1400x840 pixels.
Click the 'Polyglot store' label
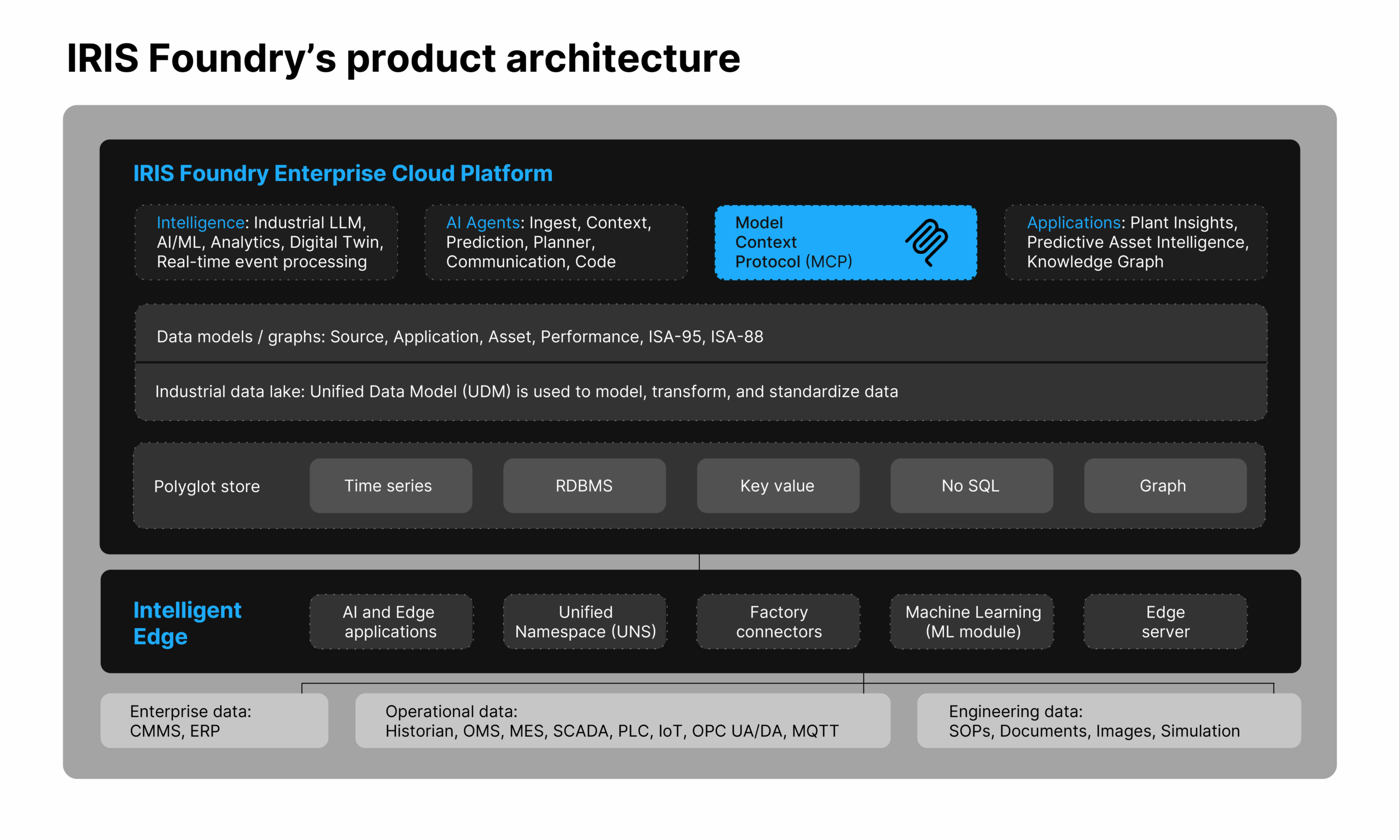[x=207, y=486]
